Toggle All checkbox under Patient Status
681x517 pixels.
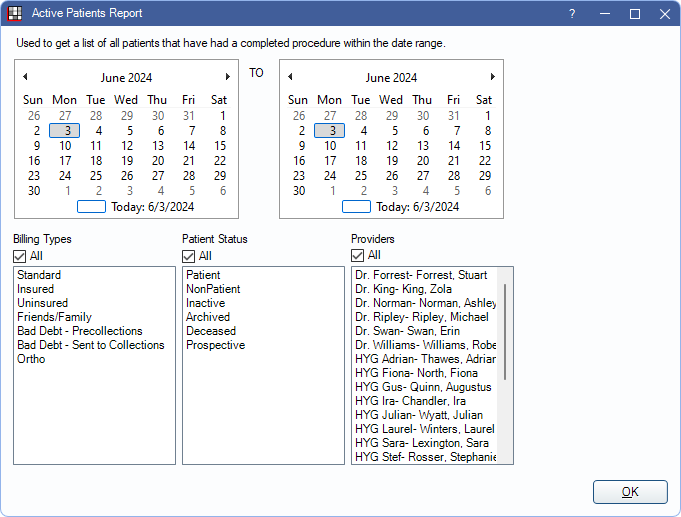[189, 256]
